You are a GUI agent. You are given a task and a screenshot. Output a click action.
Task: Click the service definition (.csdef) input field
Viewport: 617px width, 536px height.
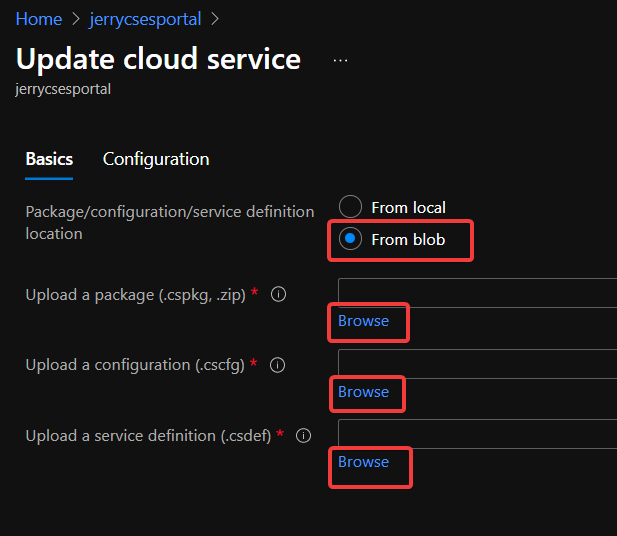(x=477, y=434)
